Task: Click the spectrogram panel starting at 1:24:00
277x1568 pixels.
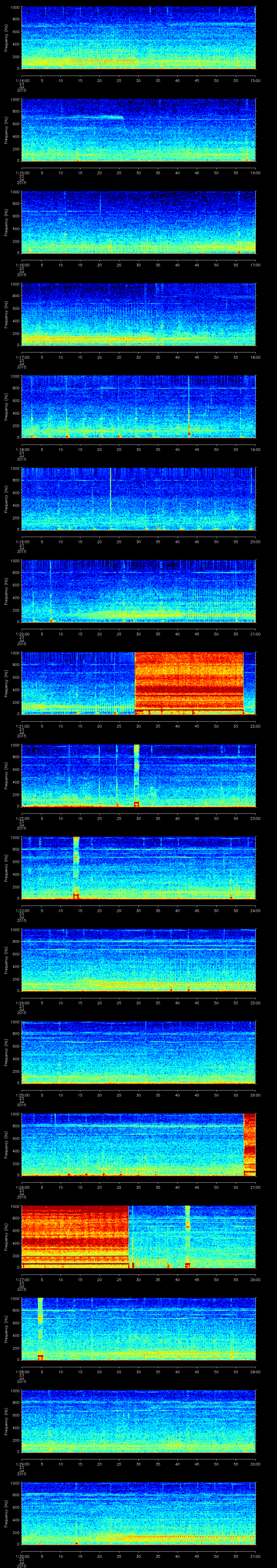Action: [139, 960]
